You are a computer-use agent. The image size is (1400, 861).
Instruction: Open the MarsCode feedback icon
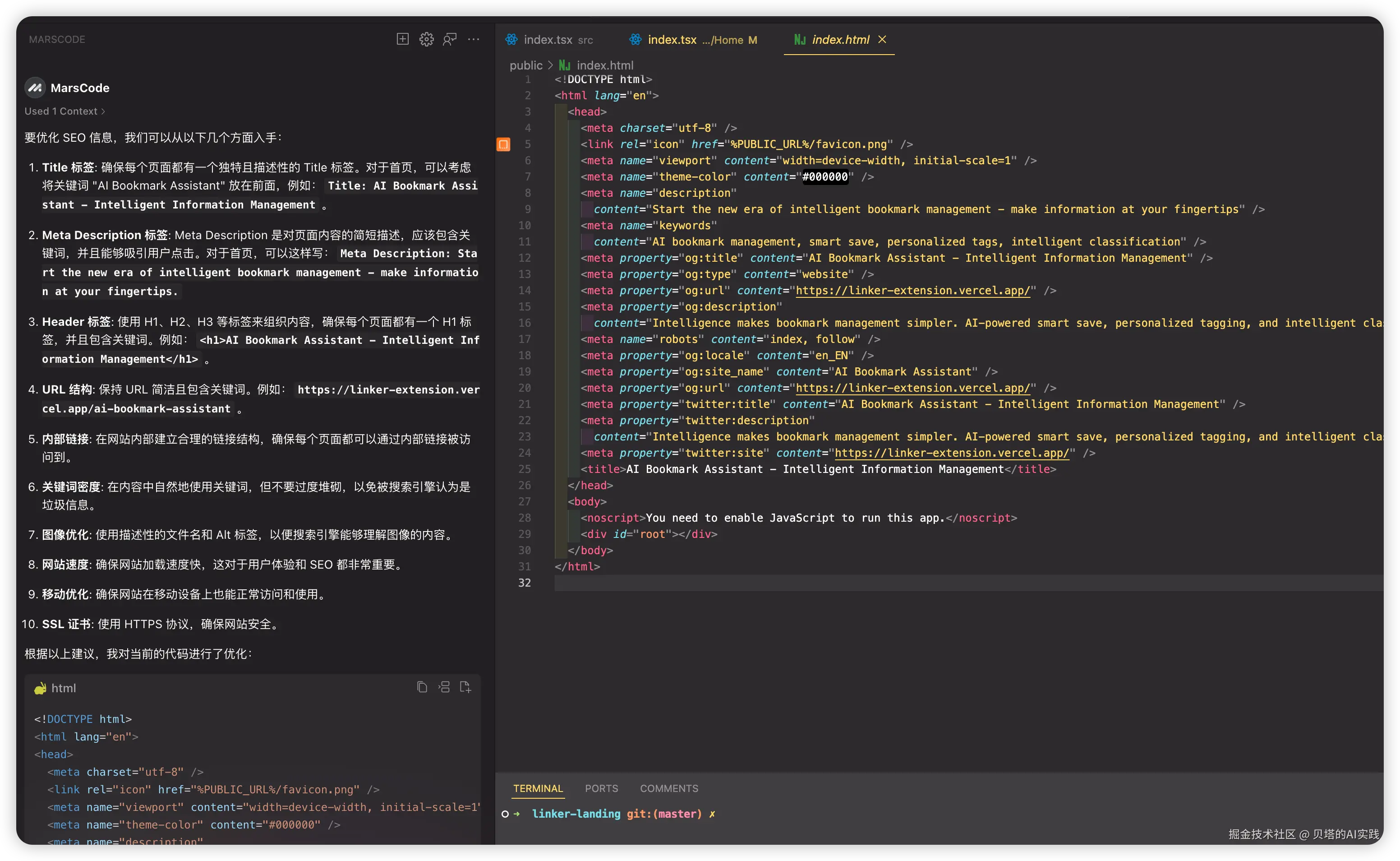pos(450,39)
